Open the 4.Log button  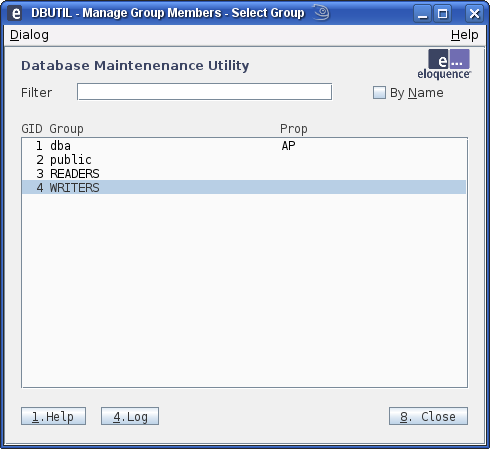tap(130, 416)
